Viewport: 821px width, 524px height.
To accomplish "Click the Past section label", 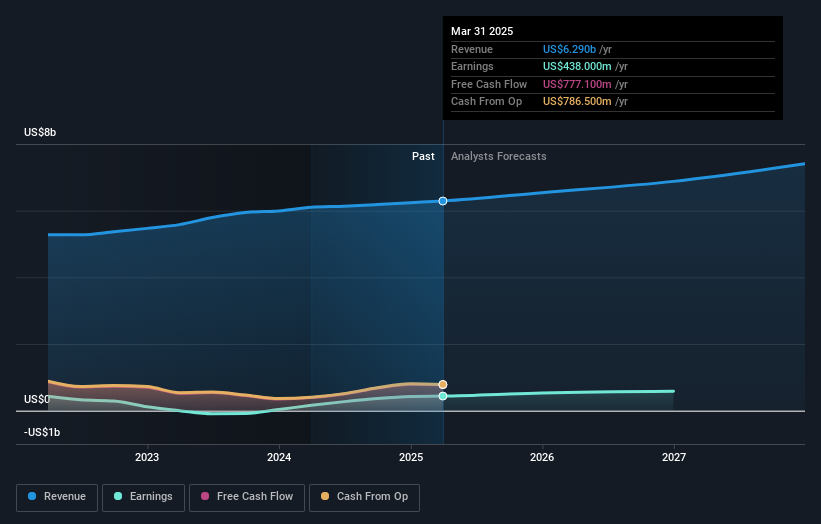I will [x=423, y=157].
